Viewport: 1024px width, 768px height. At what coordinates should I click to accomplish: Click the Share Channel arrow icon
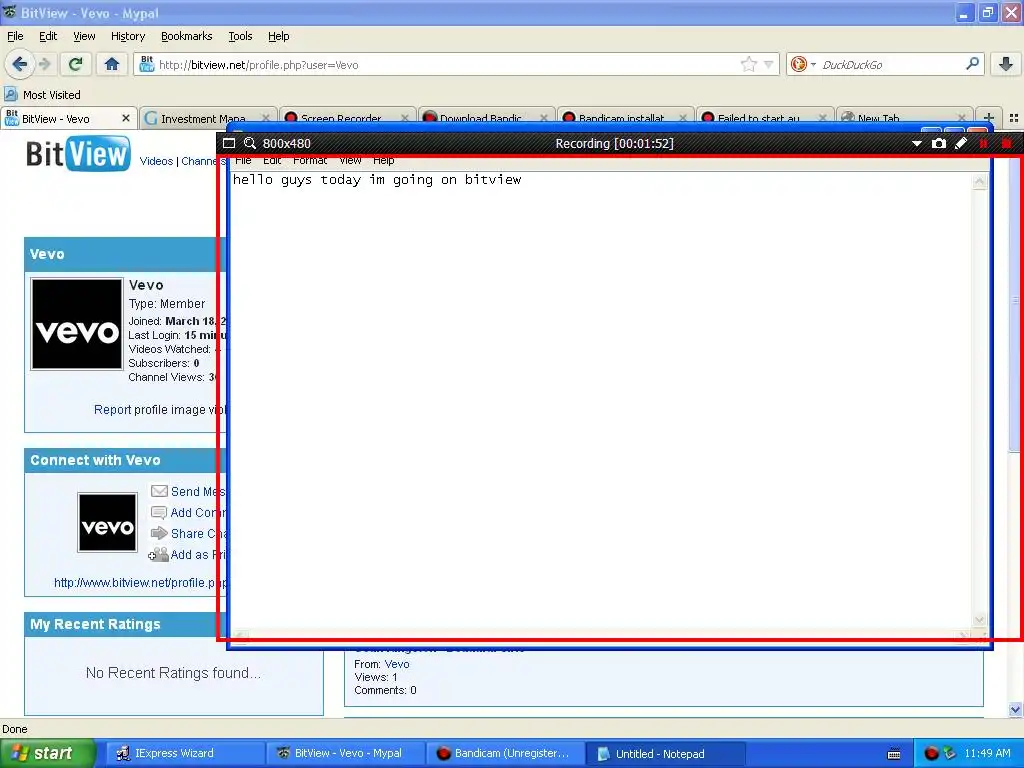click(159, 534)
